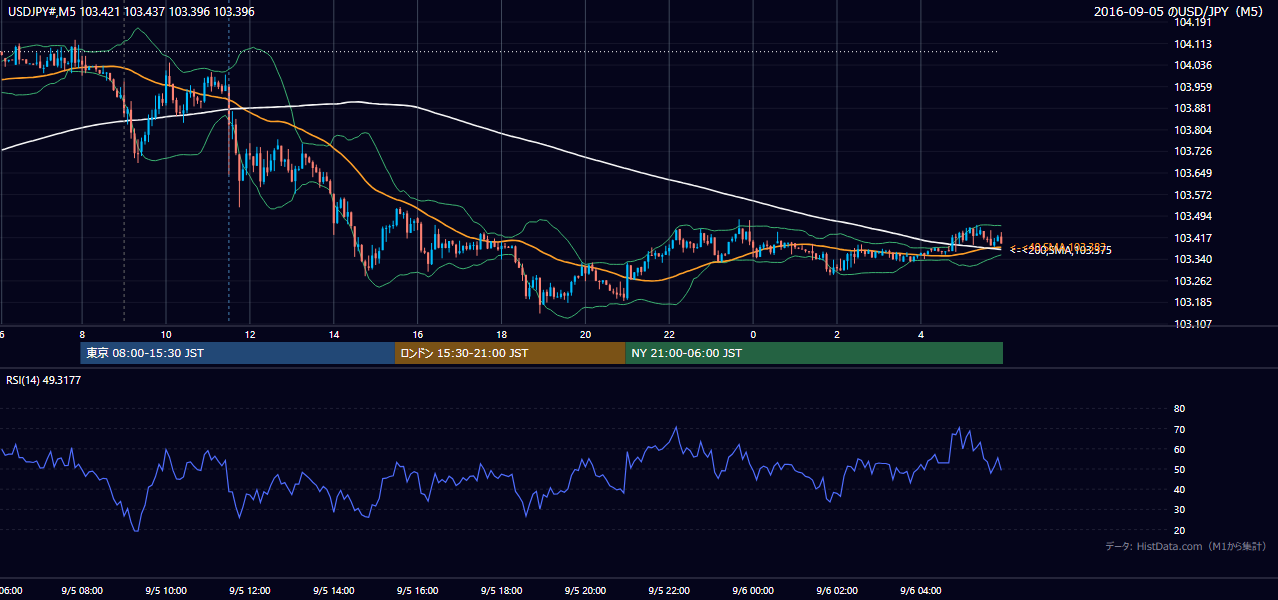Click RSI scale value 60
1278x600 pixels.
click(x=1179, y=449)
